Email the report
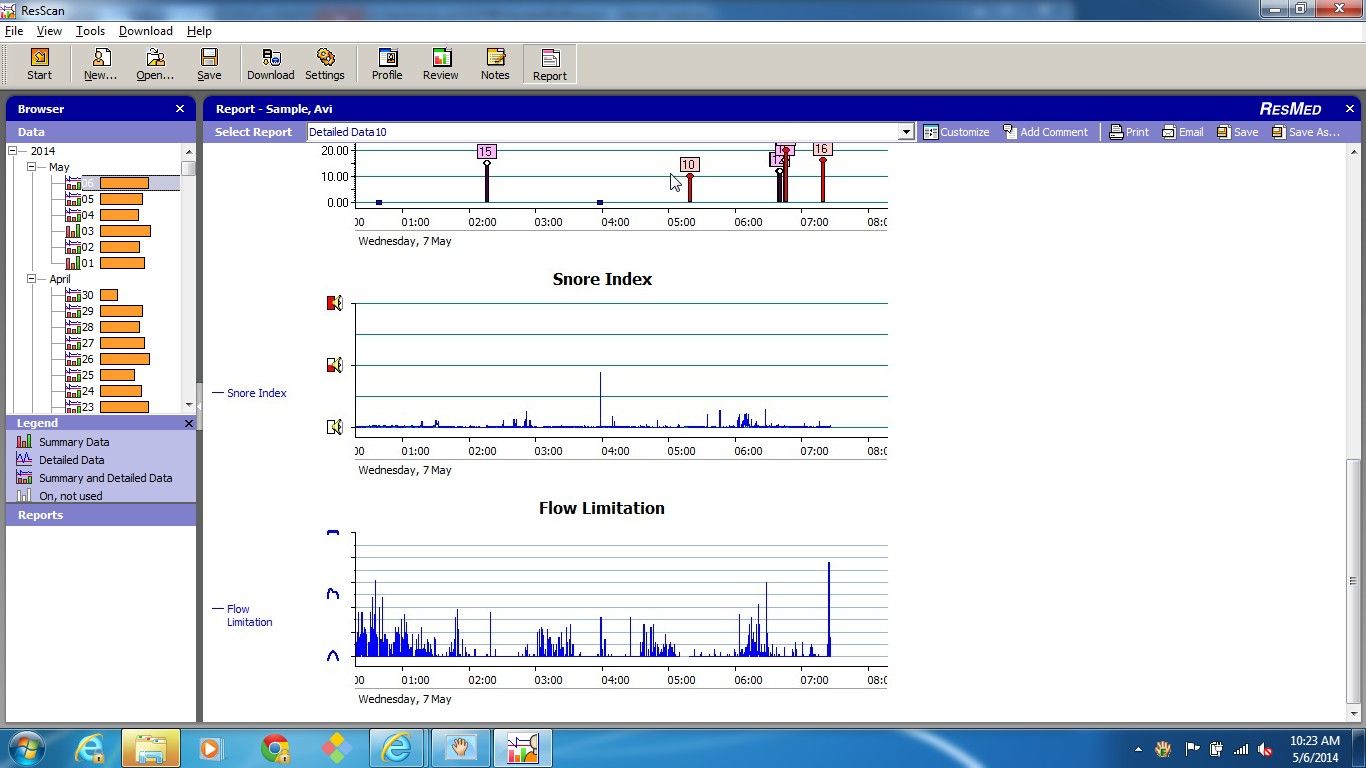 pos(1182,132)
